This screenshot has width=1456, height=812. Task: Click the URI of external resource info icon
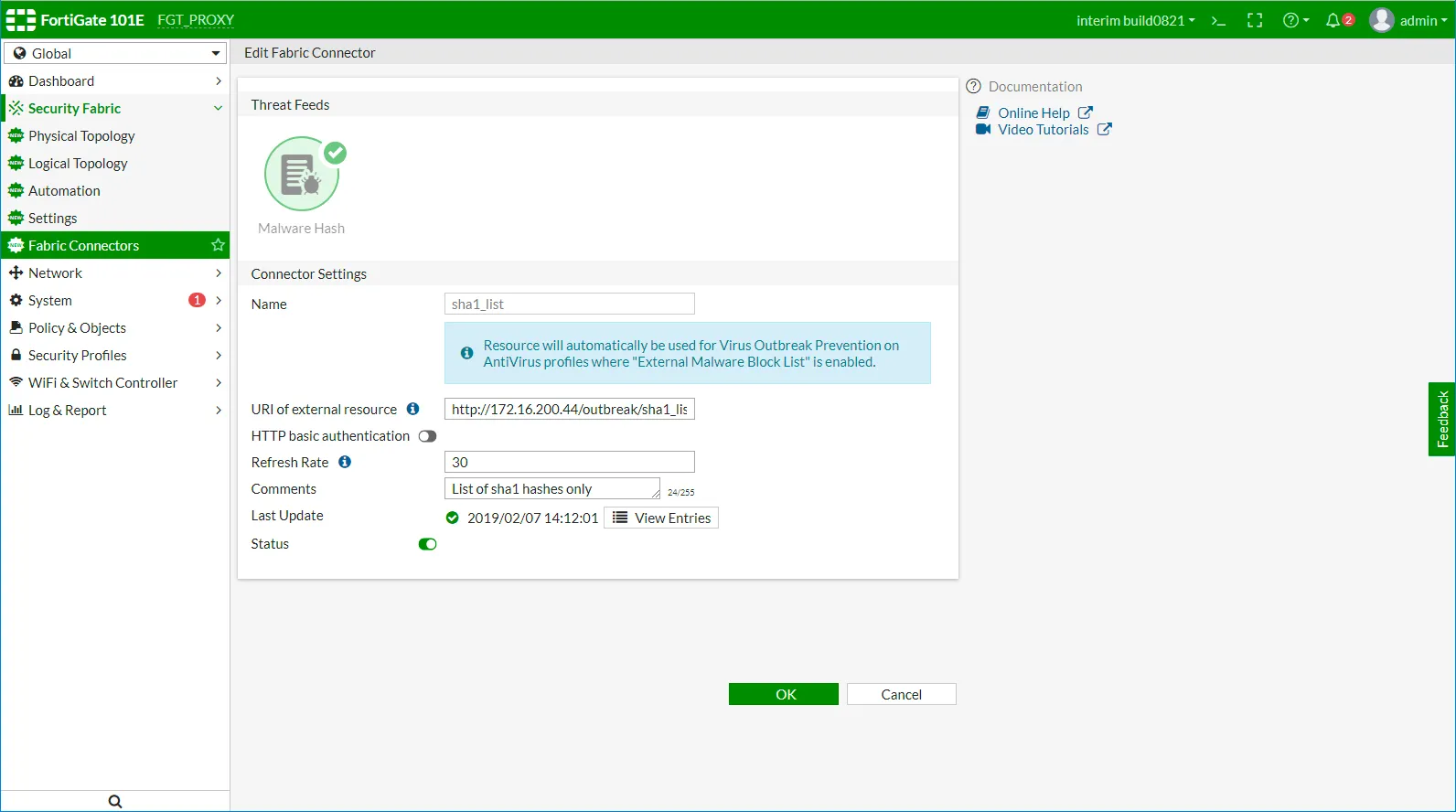coord(412,409)
